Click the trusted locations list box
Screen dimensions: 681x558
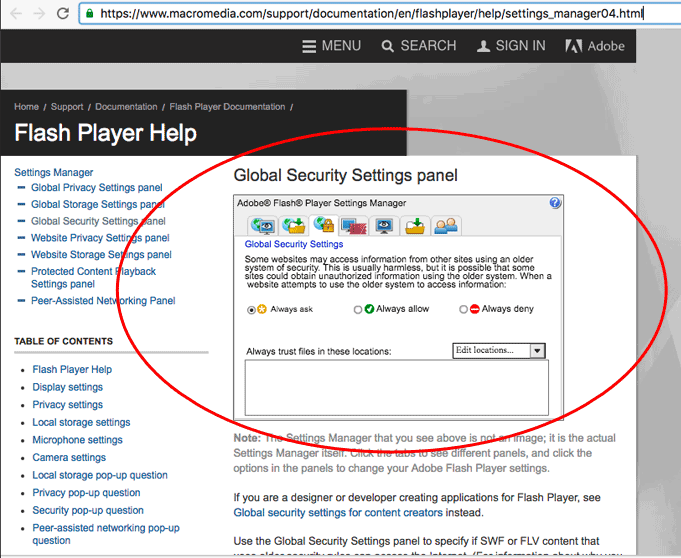point(397,388)
